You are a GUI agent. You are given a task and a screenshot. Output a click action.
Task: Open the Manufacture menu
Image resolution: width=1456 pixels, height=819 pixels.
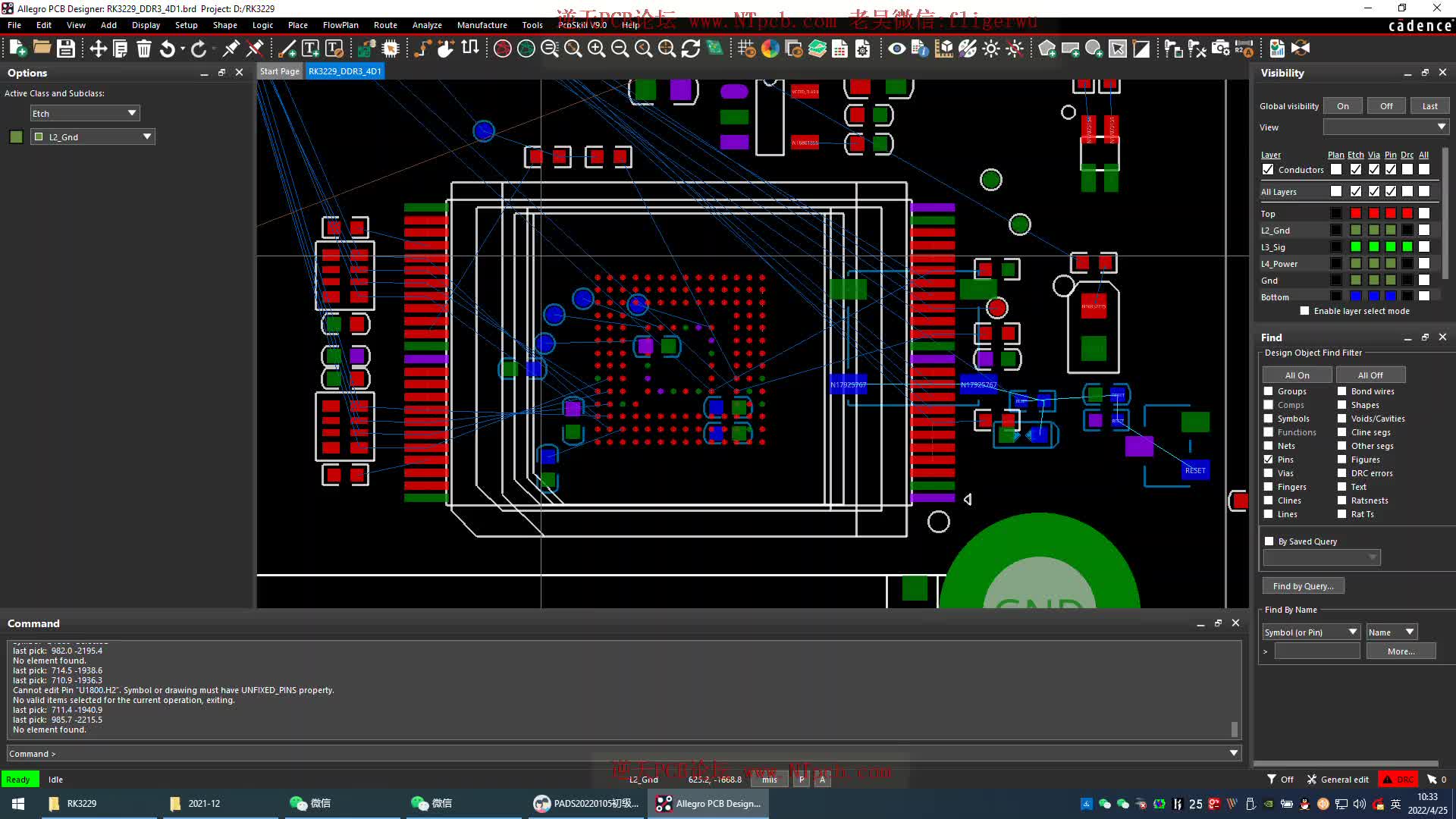point(482,25)
